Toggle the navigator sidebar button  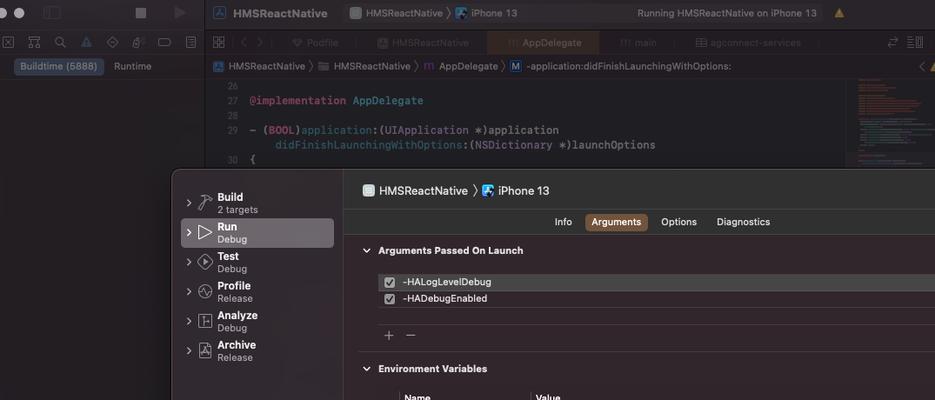pyautogui.click(x=52, y=13)
